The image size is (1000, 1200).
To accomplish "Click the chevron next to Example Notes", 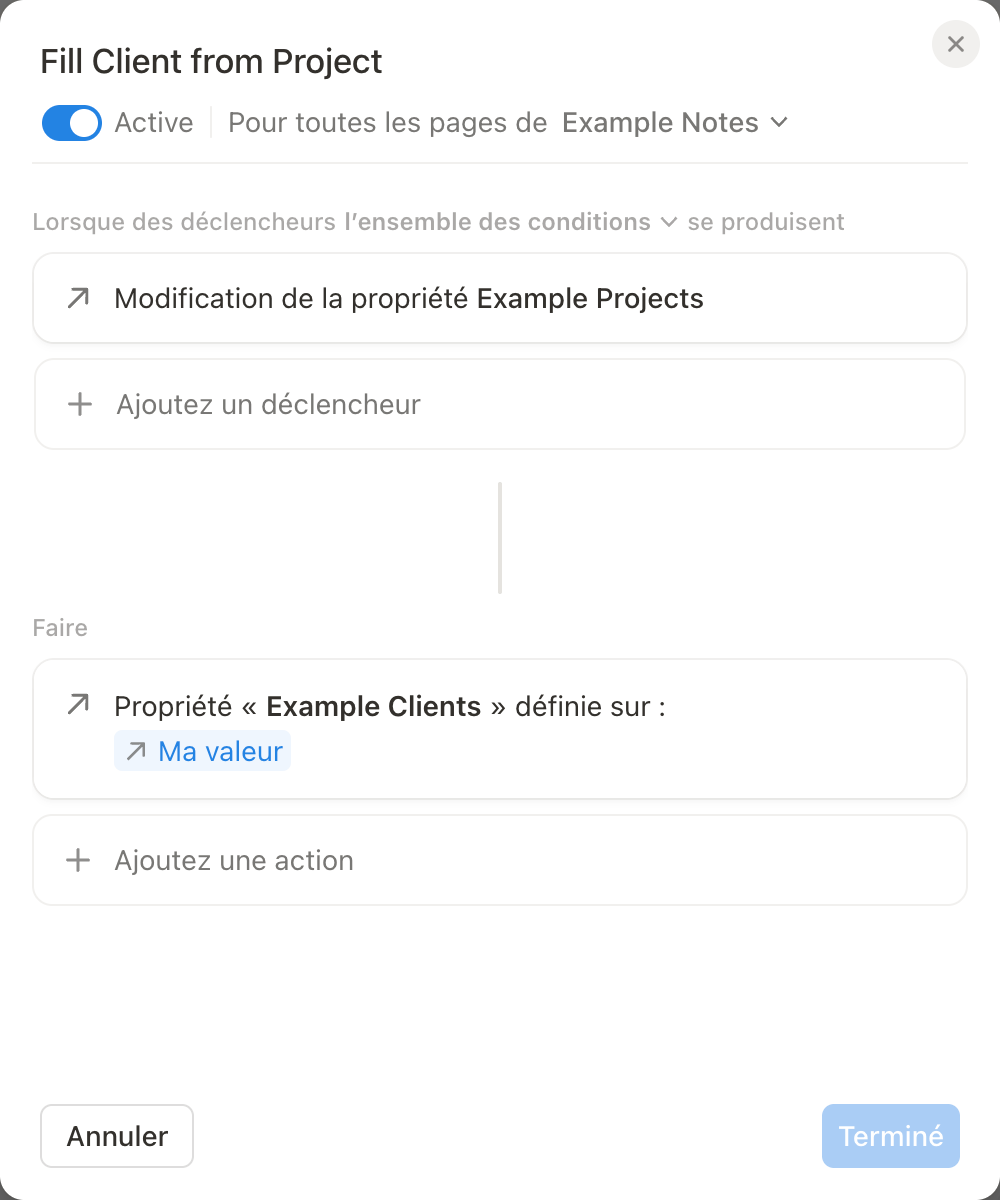I will [x=779, y=123].
